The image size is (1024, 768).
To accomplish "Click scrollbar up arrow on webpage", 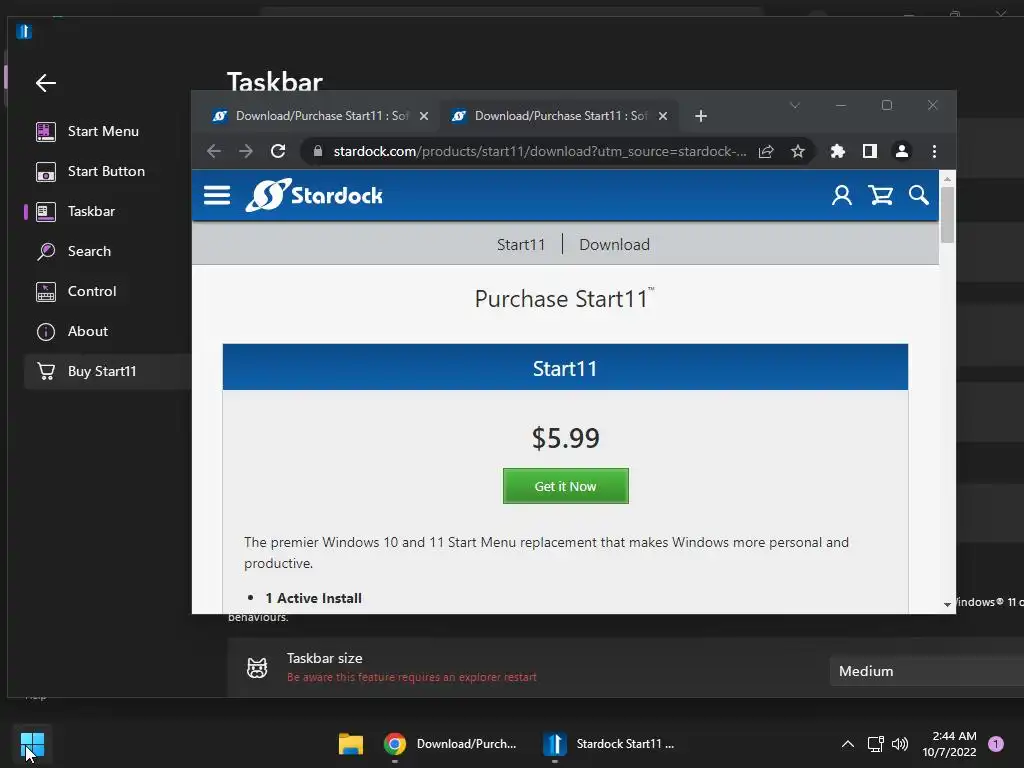I will point(947,178).
